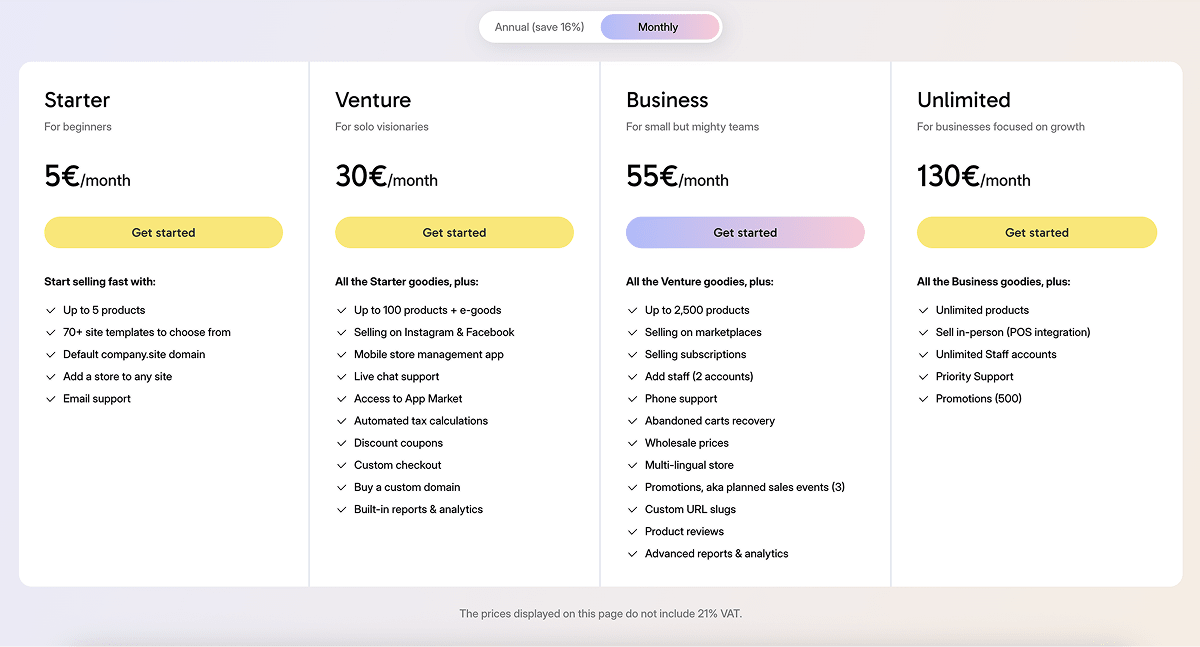This screenshot has width=1200, height=647.
Task: Click Get started under Starter plan
Action: tap(163, 233)
